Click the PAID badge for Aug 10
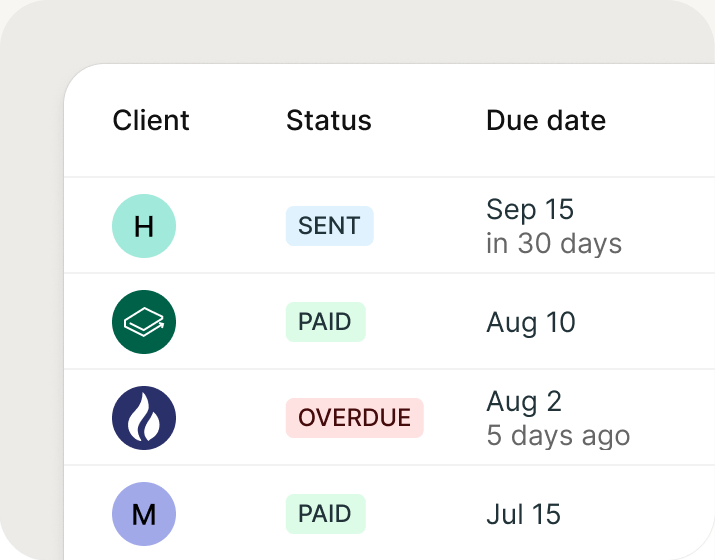 pyautogui.click(x=326, y=322)
